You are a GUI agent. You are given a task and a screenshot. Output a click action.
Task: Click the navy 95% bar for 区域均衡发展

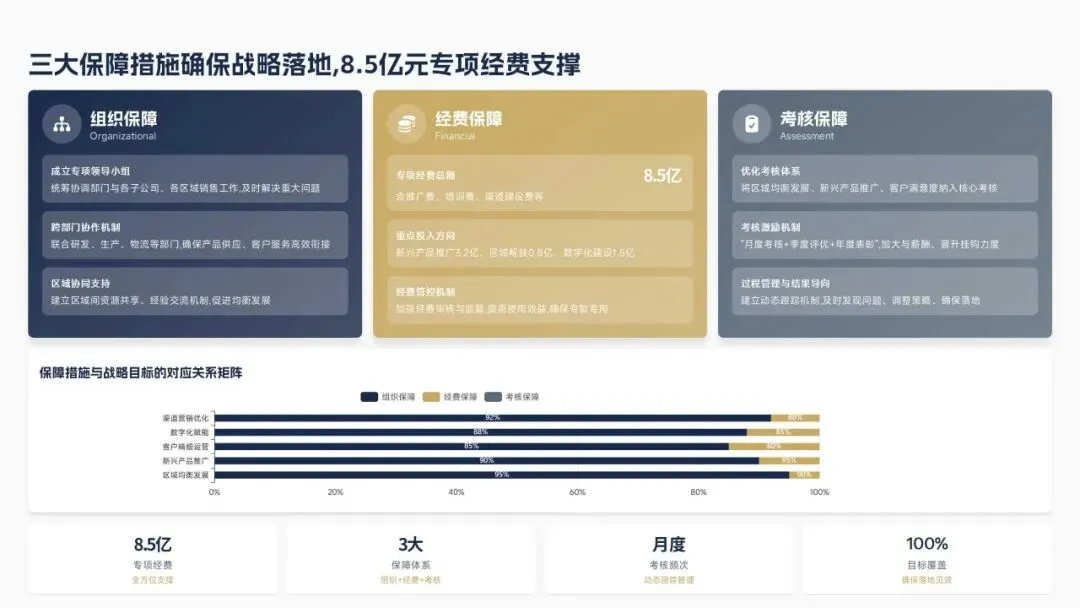coord(501,475)
